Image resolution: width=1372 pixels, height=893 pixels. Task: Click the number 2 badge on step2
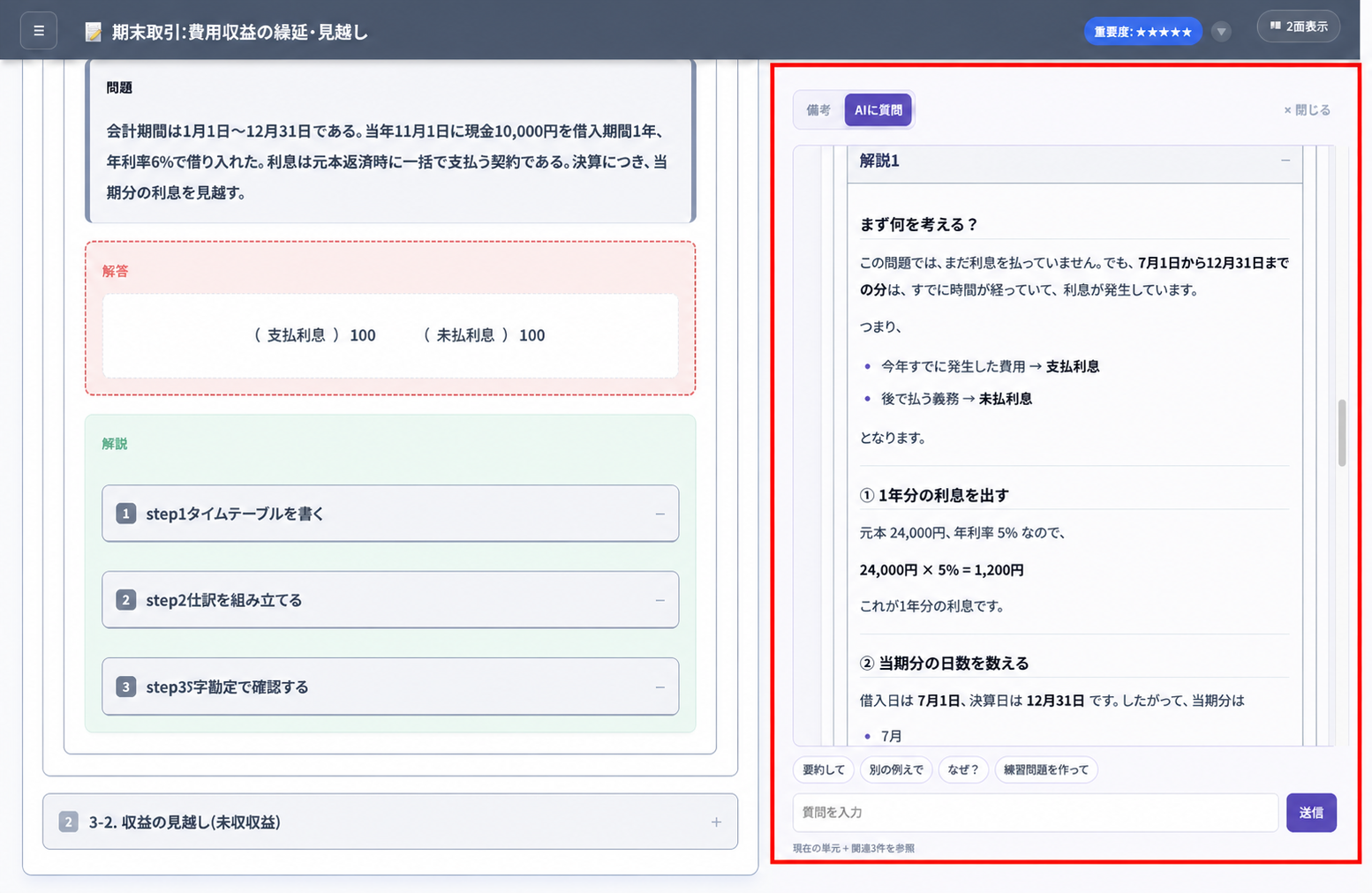(126, 600)
